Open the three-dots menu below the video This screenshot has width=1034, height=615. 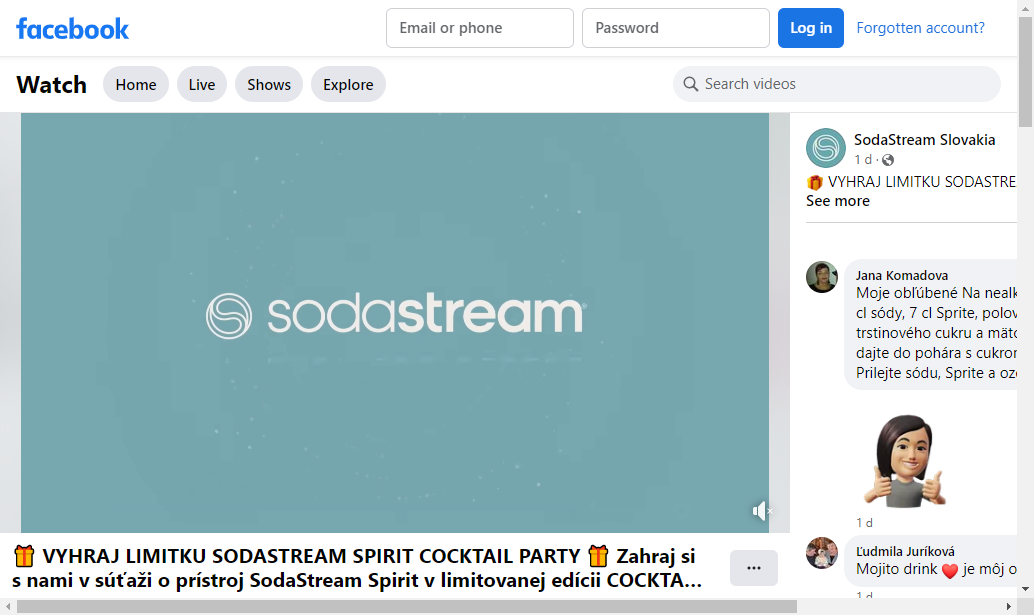pyautogui.click(x=754, y=568)
